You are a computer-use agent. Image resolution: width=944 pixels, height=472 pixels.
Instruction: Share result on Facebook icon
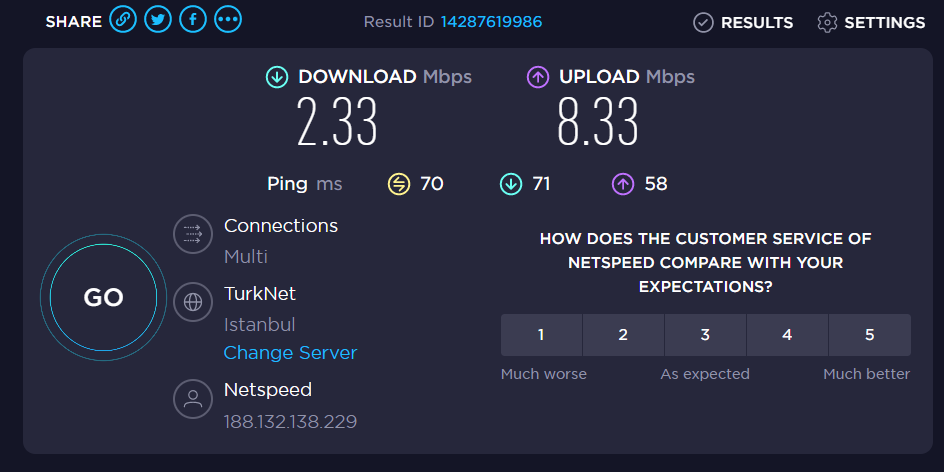tap(193, 19)
